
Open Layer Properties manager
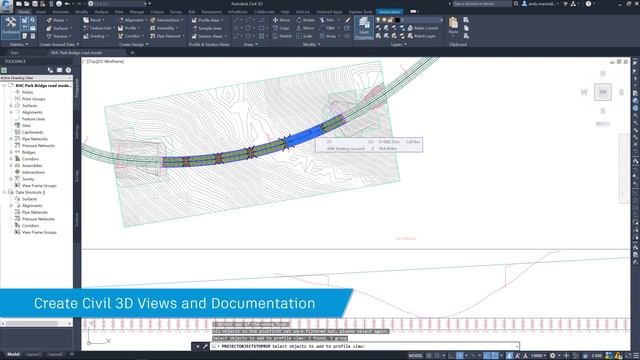[363, 28]
